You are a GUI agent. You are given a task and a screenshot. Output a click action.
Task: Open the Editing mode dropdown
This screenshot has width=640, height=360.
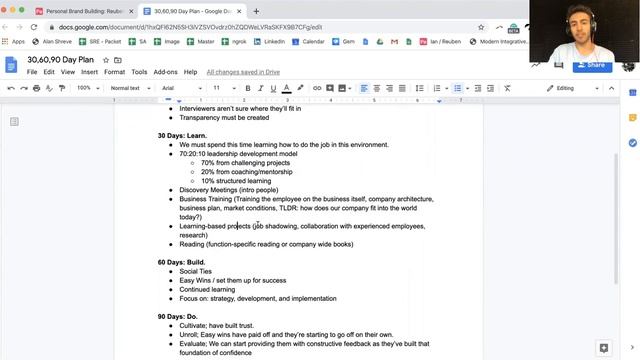click(x=573, y=88)
